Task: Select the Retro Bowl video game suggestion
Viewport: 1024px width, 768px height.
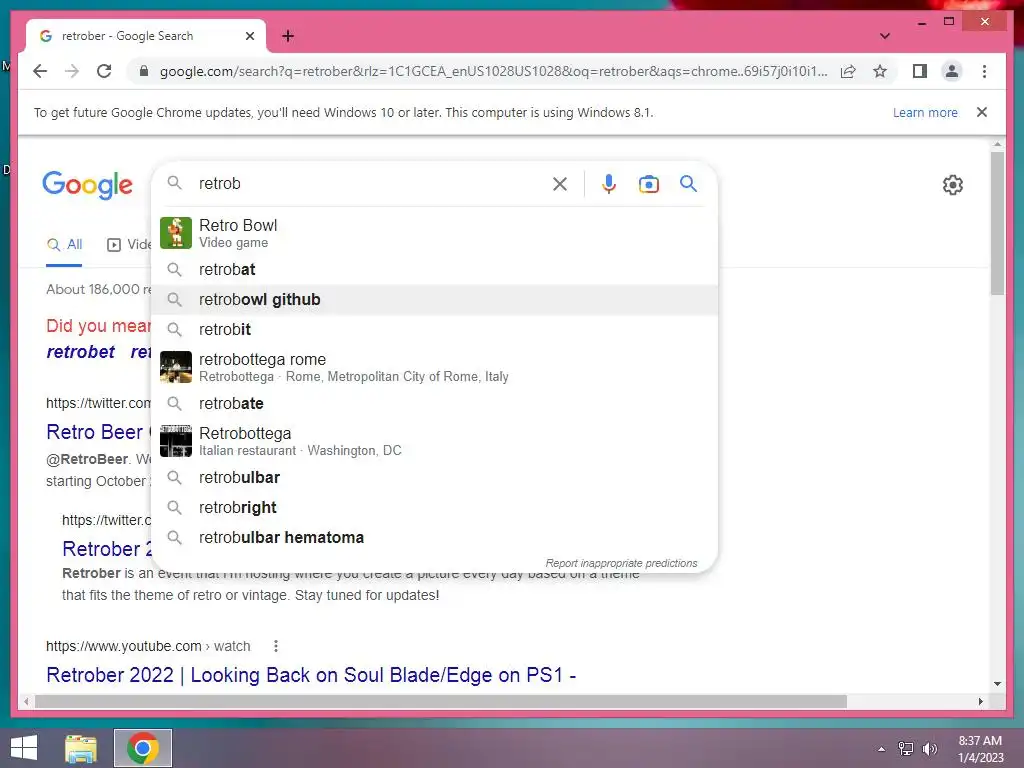Action: [434, 233]
